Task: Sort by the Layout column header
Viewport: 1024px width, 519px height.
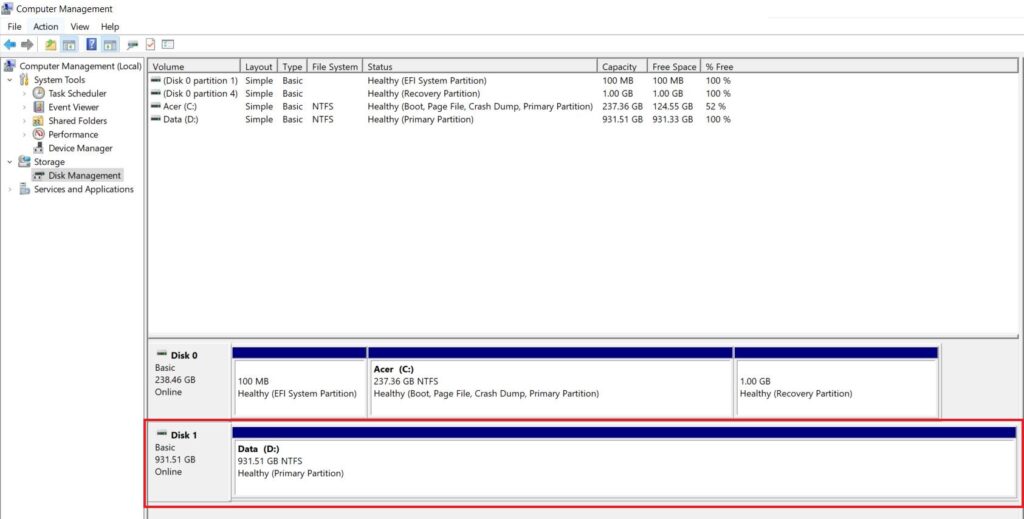Action: pos(259,67)
